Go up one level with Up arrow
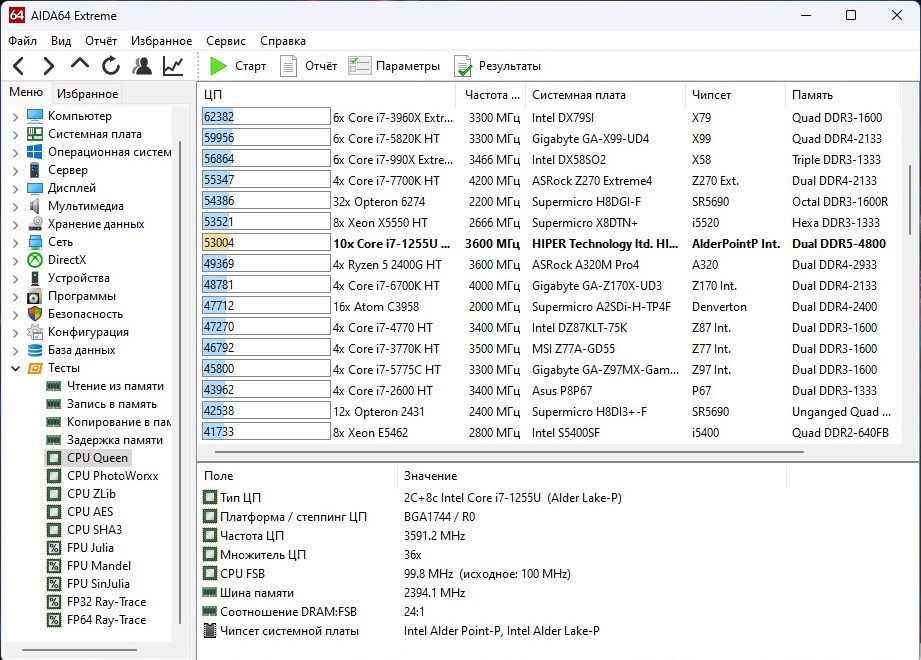Image resolution: width=921 pixels, height=660 pixels. [x=80, y=66]
